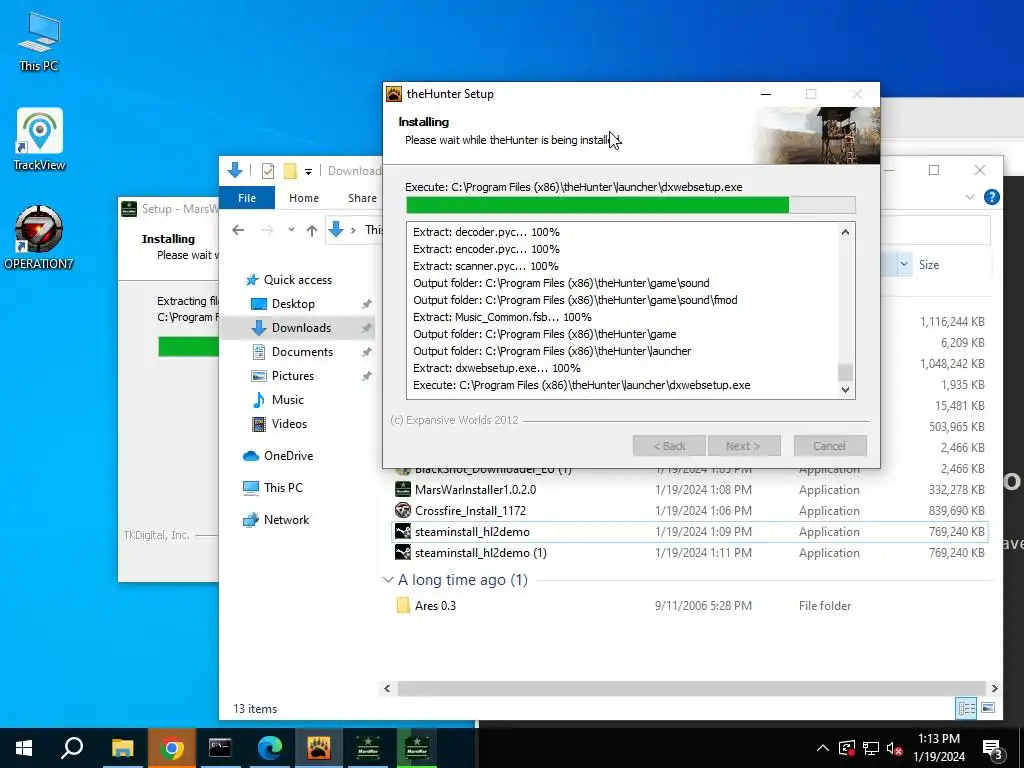Collapse the 'A long time ago' group

pos(388,580)
